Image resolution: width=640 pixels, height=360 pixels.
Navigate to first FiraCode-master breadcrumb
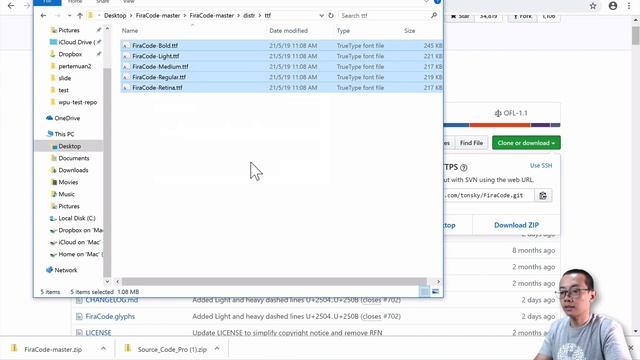tap(158, 16)
